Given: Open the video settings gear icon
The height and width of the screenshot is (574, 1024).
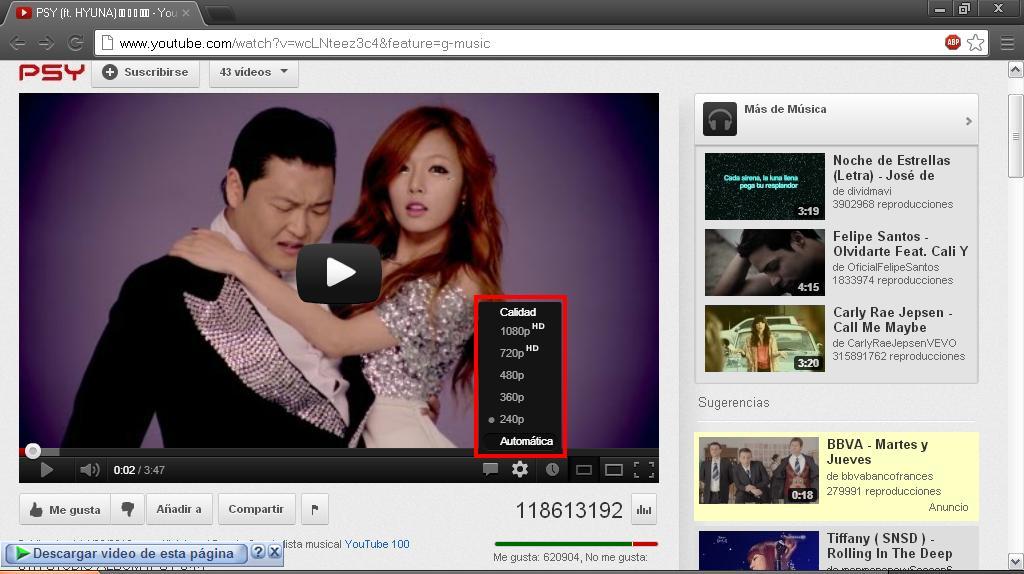Looking at the screenshot, I should [x=520, y=469].
